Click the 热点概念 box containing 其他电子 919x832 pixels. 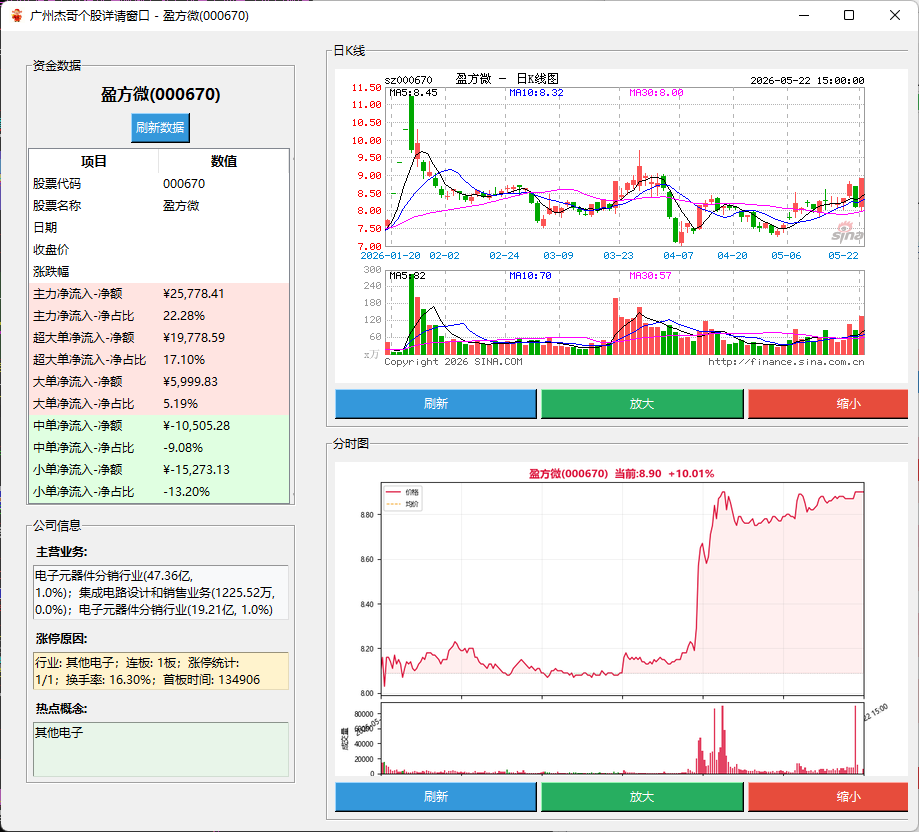coord(161,749)
